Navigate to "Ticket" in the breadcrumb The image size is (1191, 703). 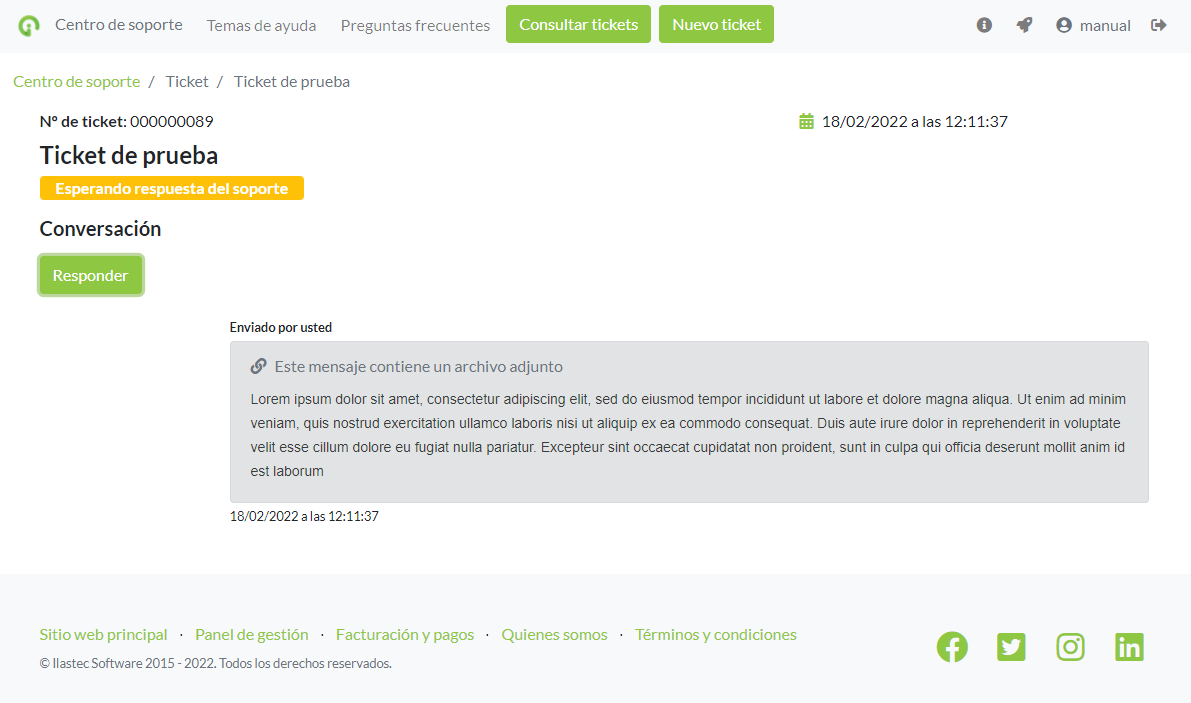[187, 81]
